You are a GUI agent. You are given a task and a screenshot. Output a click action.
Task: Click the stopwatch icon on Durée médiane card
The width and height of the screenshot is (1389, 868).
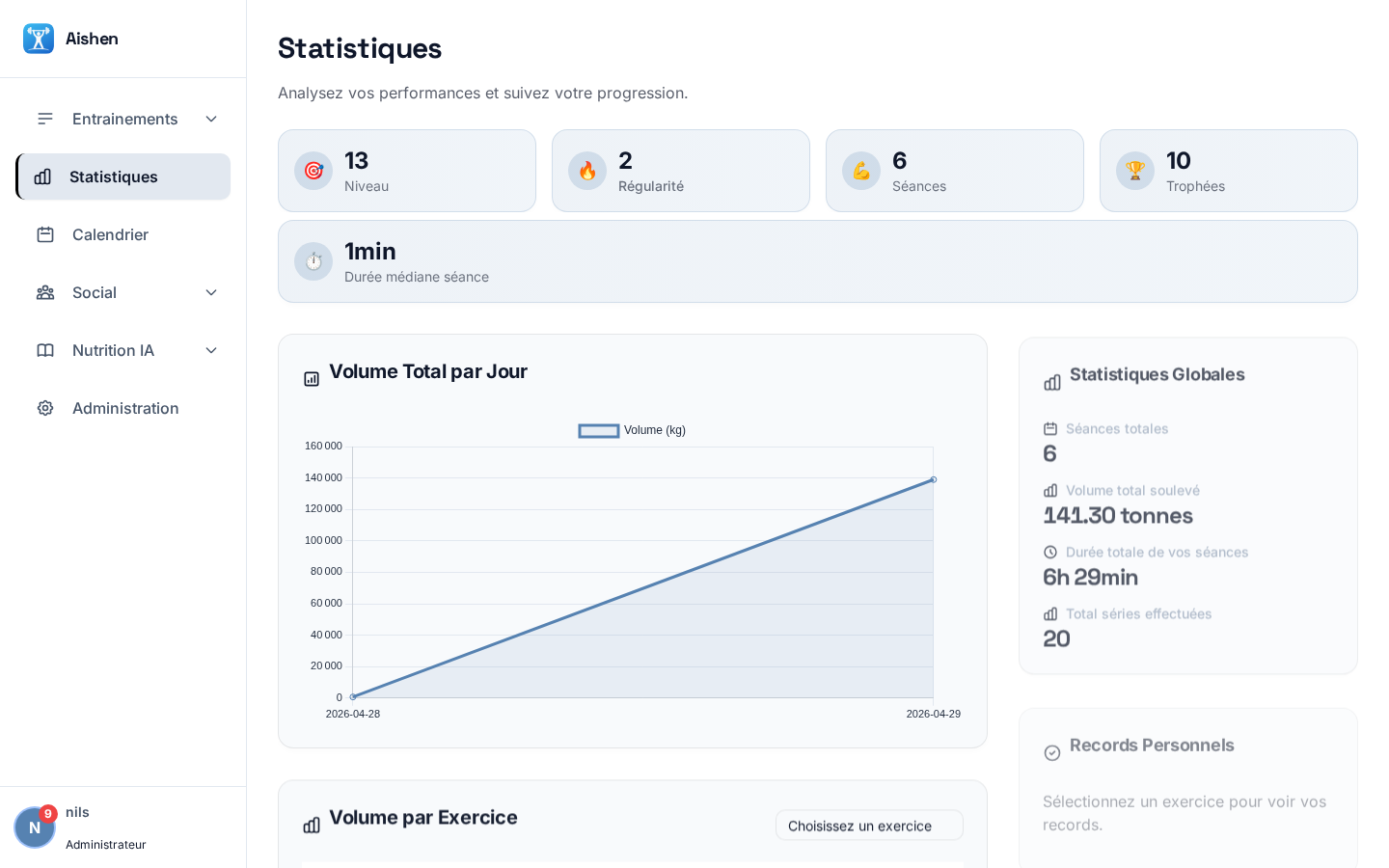tap(313, 261)
